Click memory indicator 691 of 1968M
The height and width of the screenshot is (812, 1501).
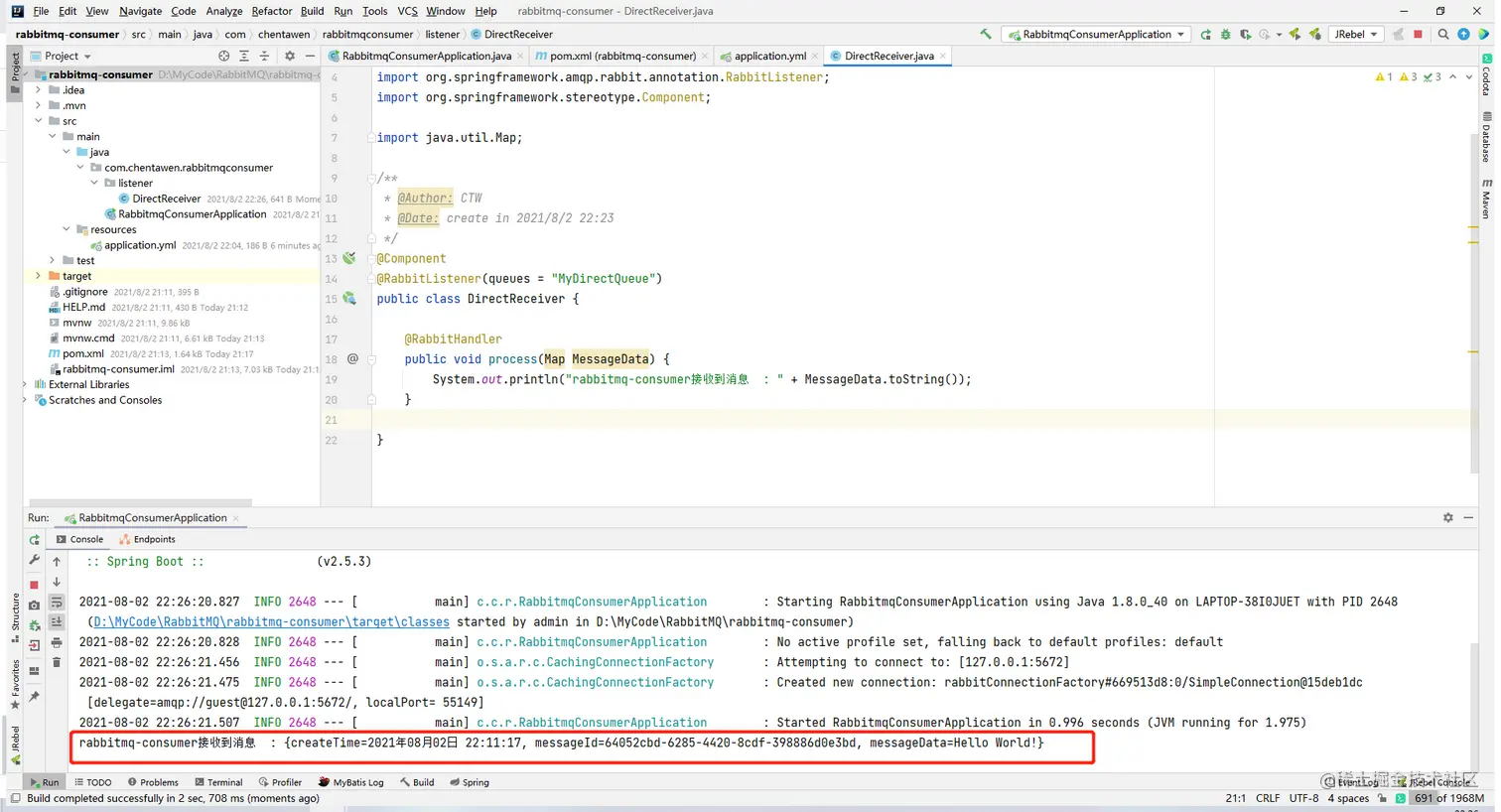(1449, 798)
